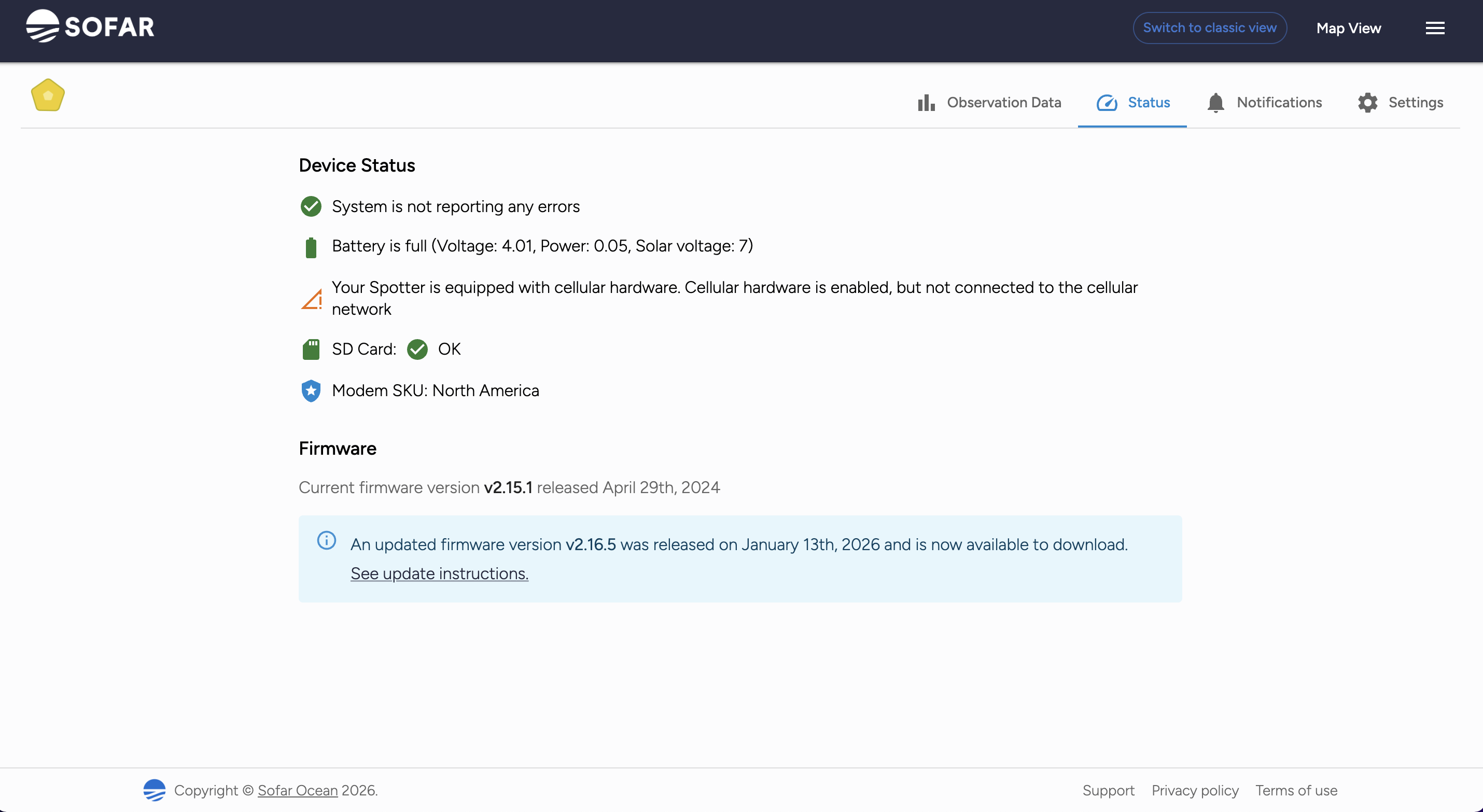Screen dimensions: 1483x812
Task: Open the See update instructions link
Action: pos(439,573)
